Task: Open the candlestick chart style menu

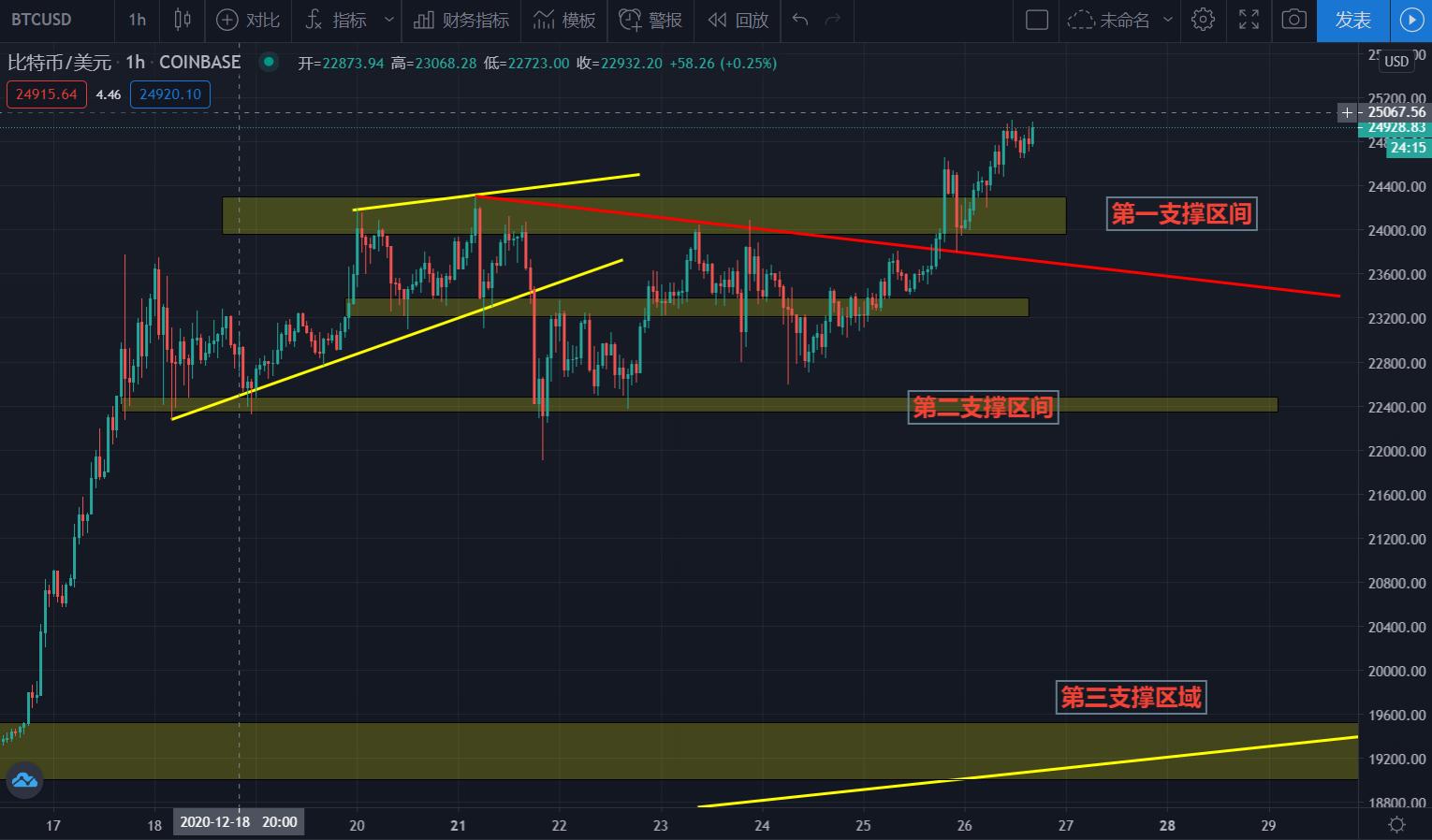Action: coord(183,20)
